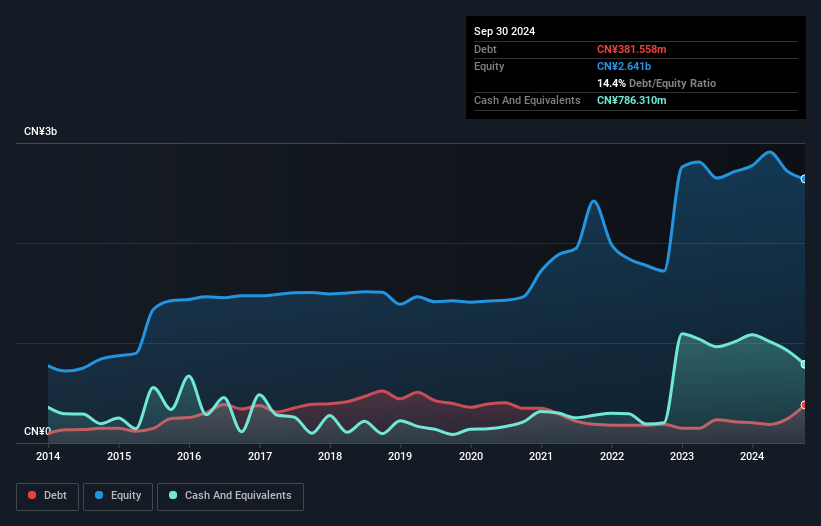The image size is (821, 526).
Task: Select the 2016 x-axis label
Action: [189, 456]
